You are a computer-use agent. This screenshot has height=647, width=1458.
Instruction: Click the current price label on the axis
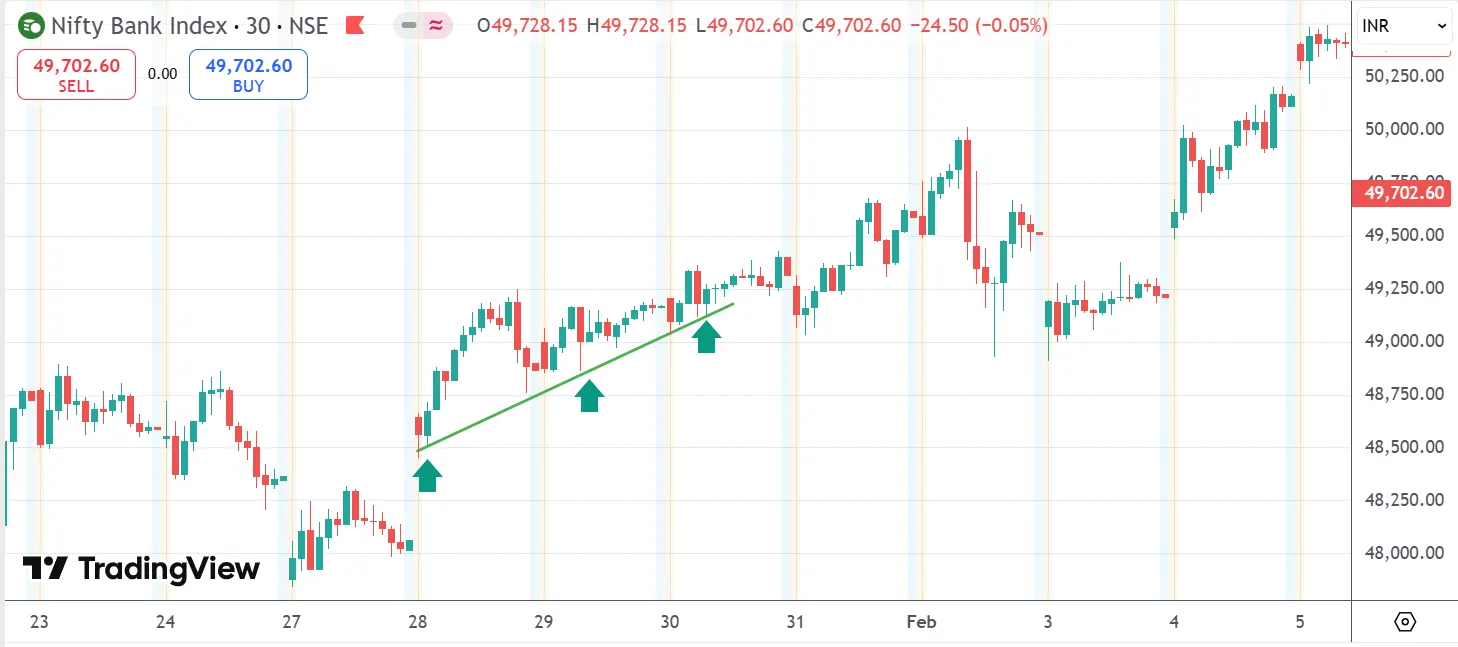click(x=1400, y=193)
